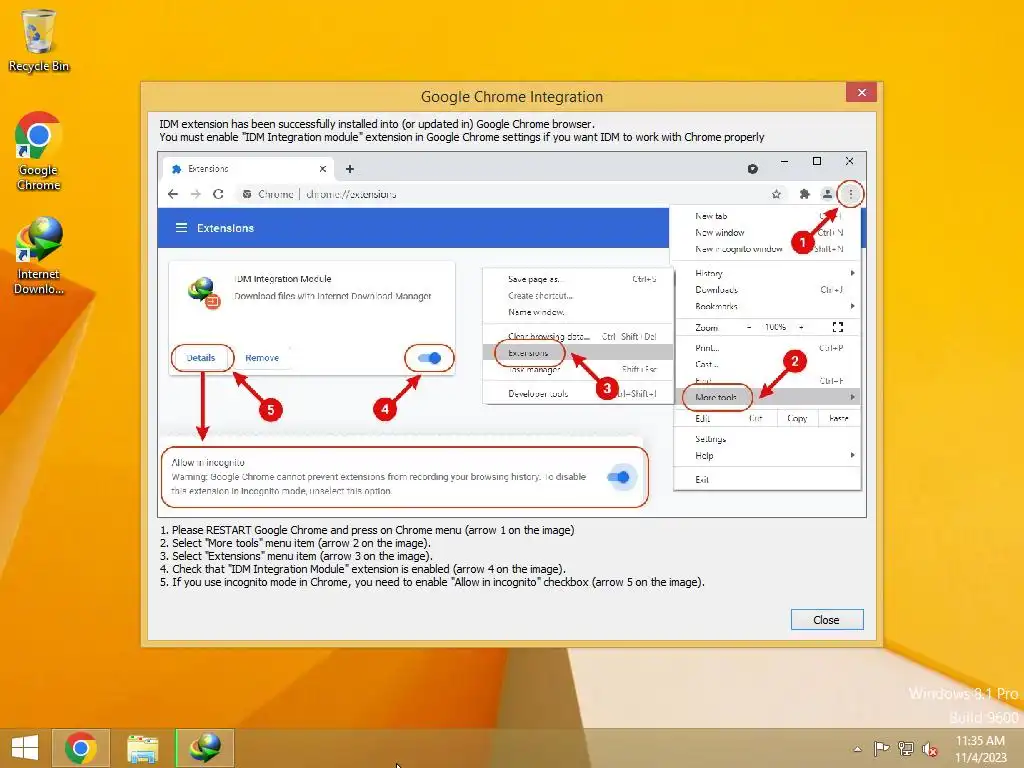Toggle the IDM Integration Module switch in the picture
This screenshot has height=768, width=1024.
[x=429, y=358]
